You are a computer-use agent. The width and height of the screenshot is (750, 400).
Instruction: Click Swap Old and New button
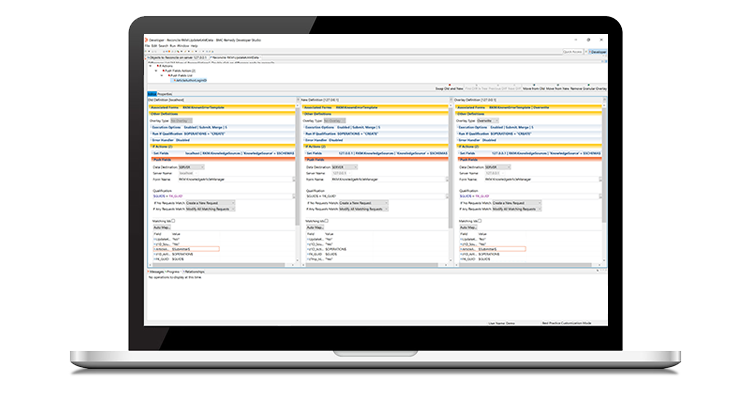449,89
